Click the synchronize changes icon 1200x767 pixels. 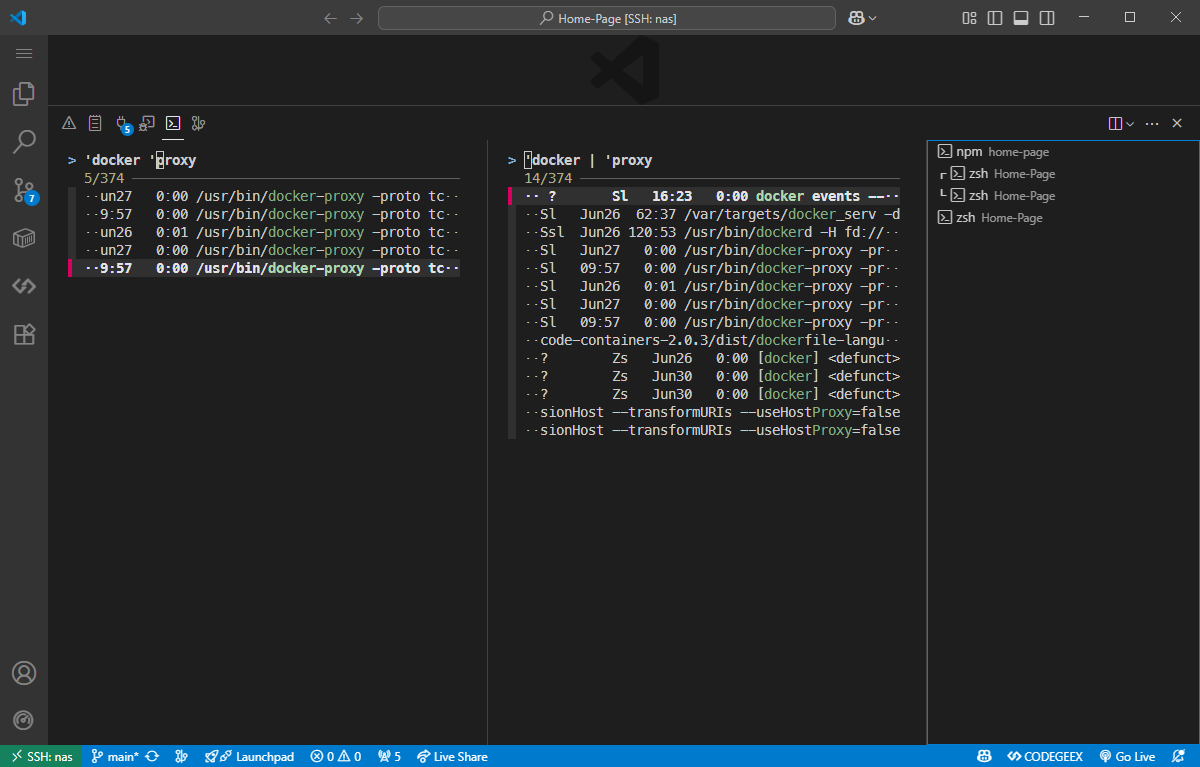pyautogui.click(x=152, y=757)
